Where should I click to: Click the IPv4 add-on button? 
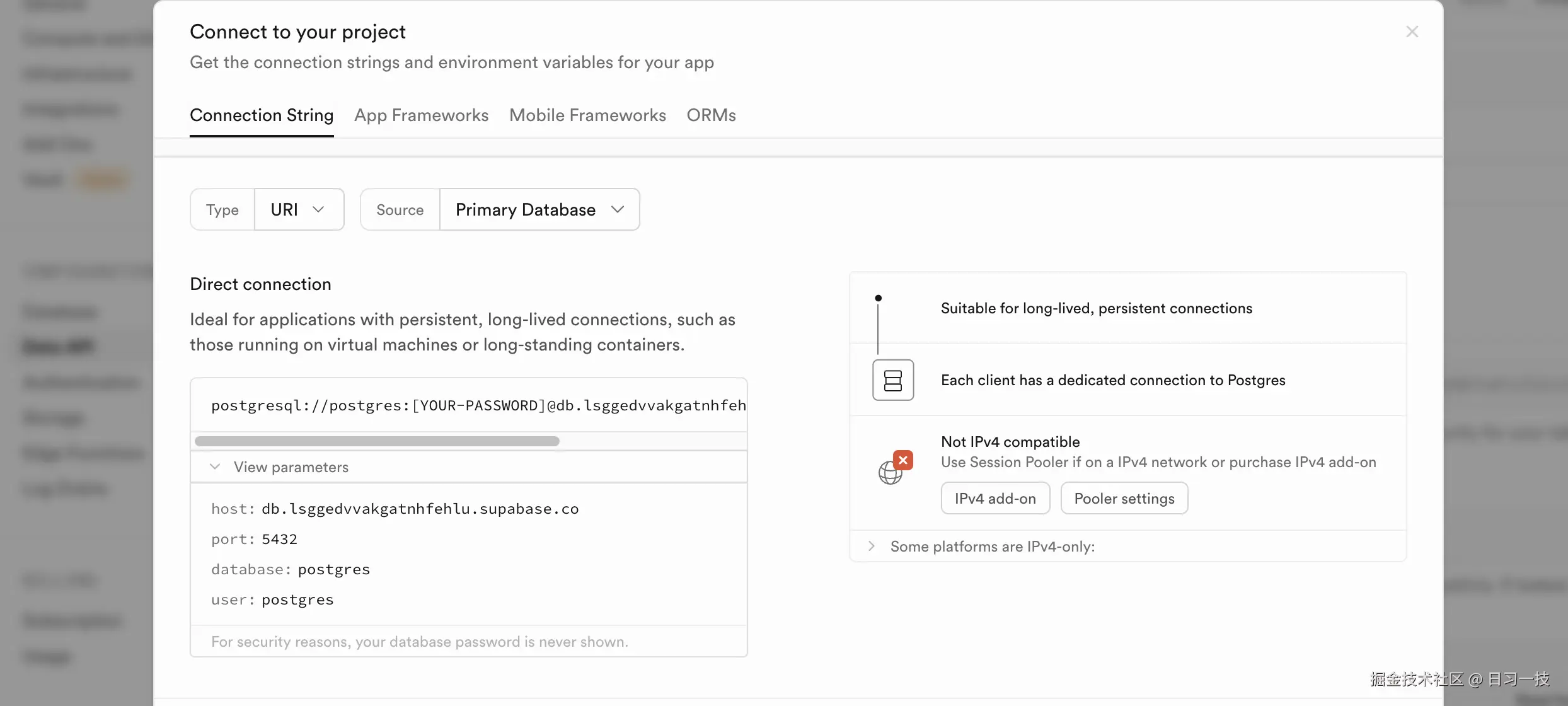995,499
